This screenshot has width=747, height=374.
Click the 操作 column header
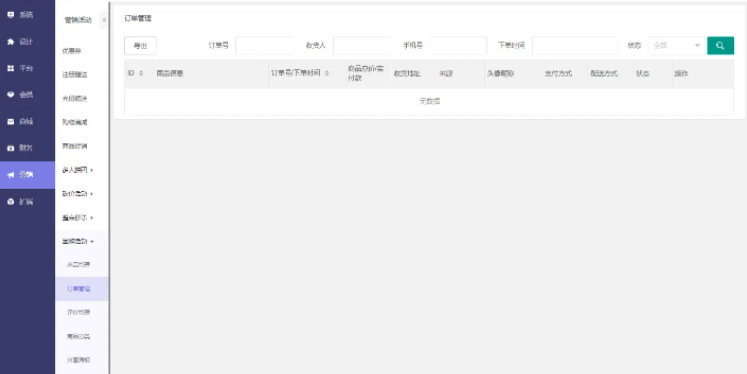click(681, 74)
